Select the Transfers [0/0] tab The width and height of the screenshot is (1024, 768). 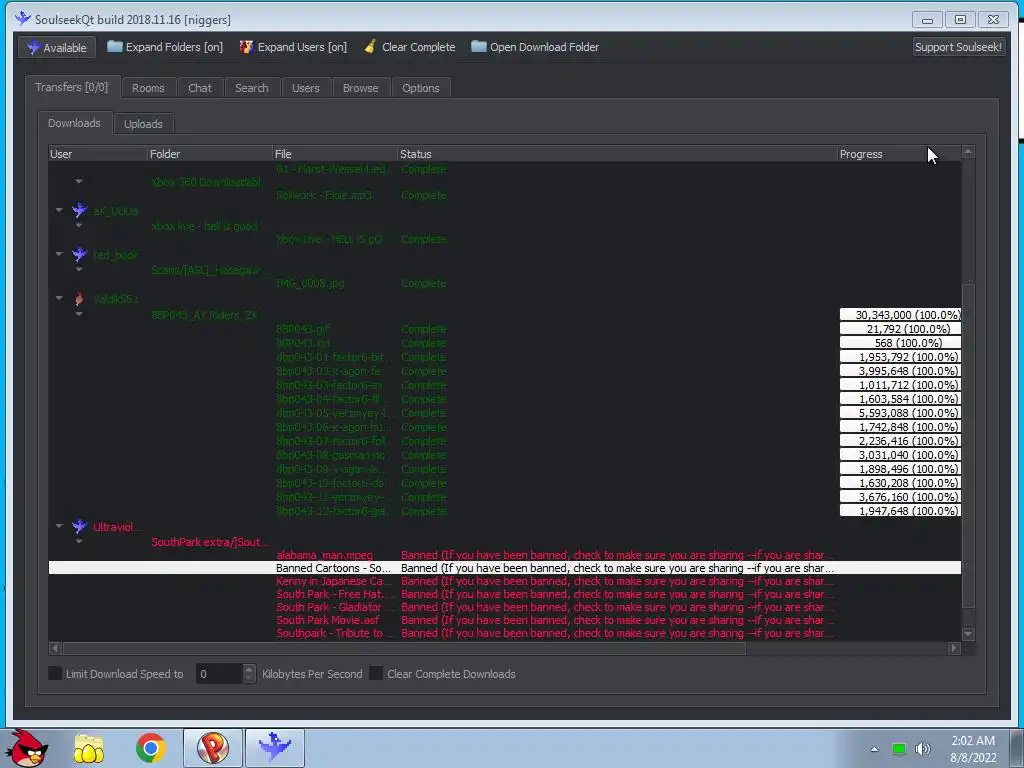click(x=72, y=87)
